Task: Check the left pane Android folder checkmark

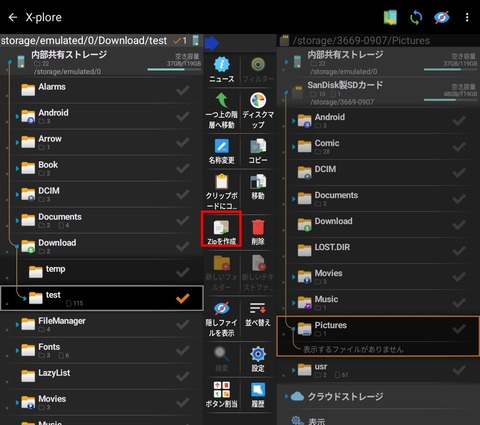Action: click(183, 116)
